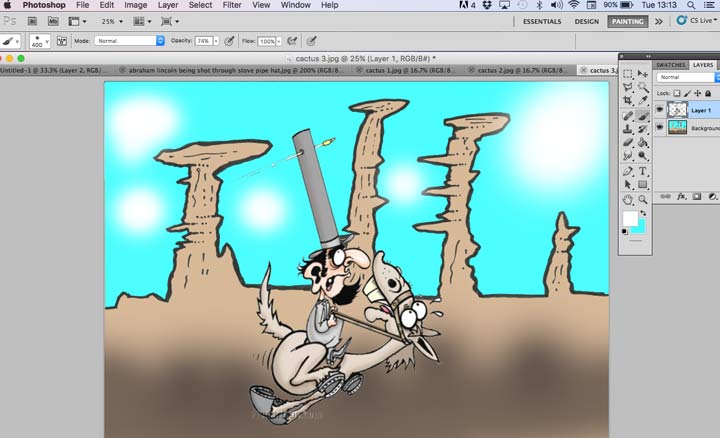Toggle lock all for layer
The width and height of the screenshot is (720, 438).
point(708,93)
